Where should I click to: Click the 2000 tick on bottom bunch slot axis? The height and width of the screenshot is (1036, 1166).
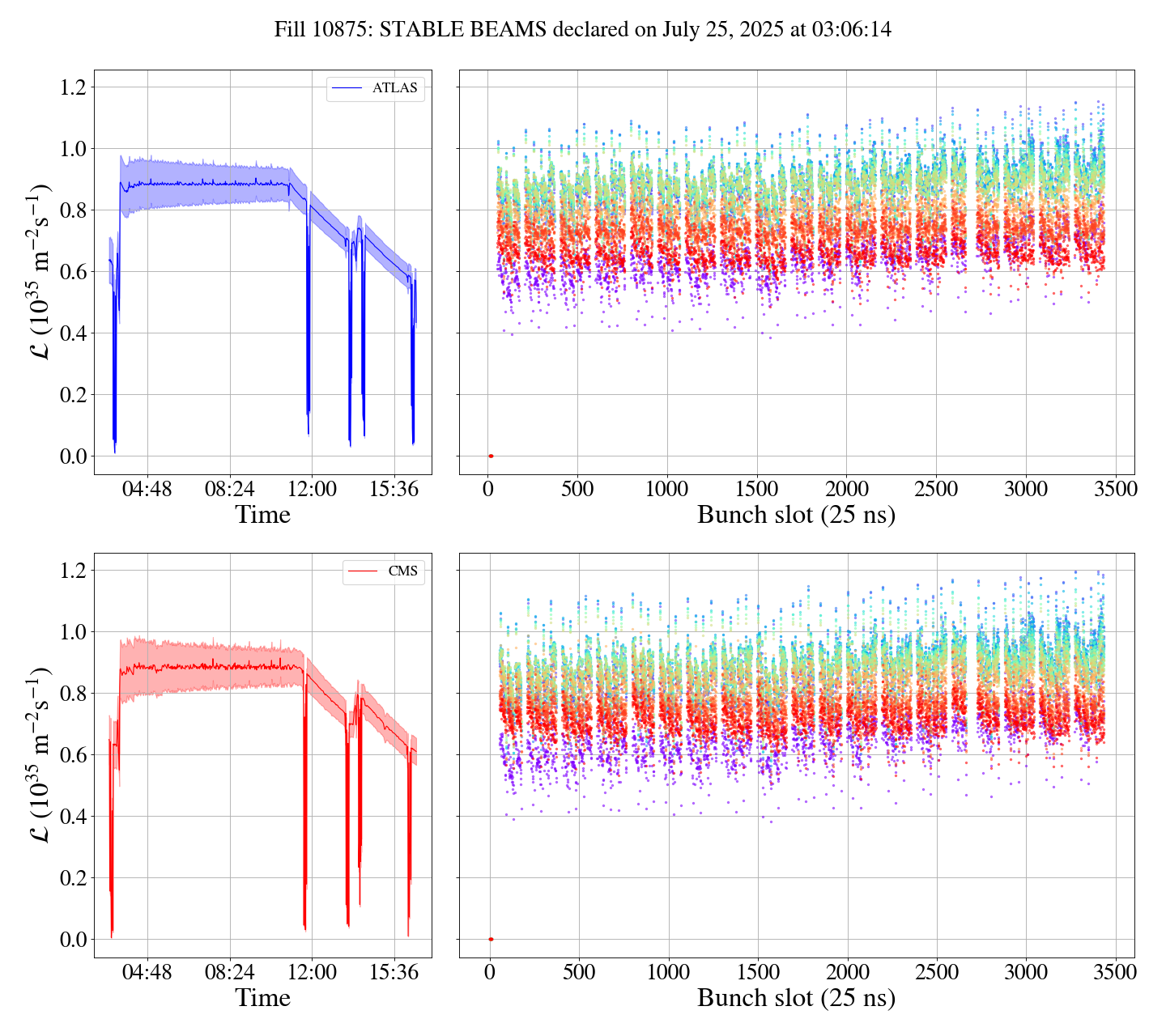pos(847,972)
